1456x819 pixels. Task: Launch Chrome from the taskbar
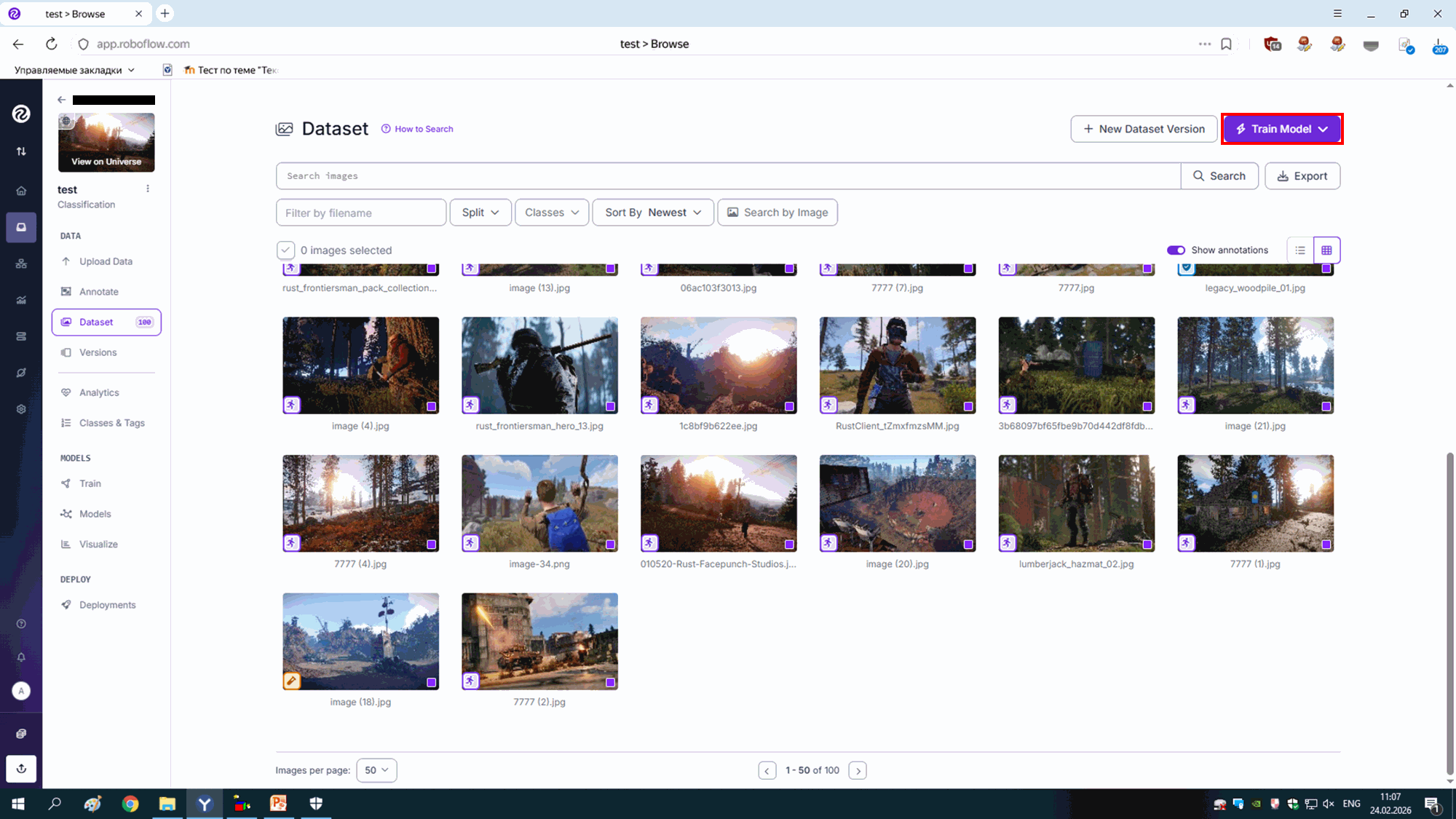tap(130, 804)
